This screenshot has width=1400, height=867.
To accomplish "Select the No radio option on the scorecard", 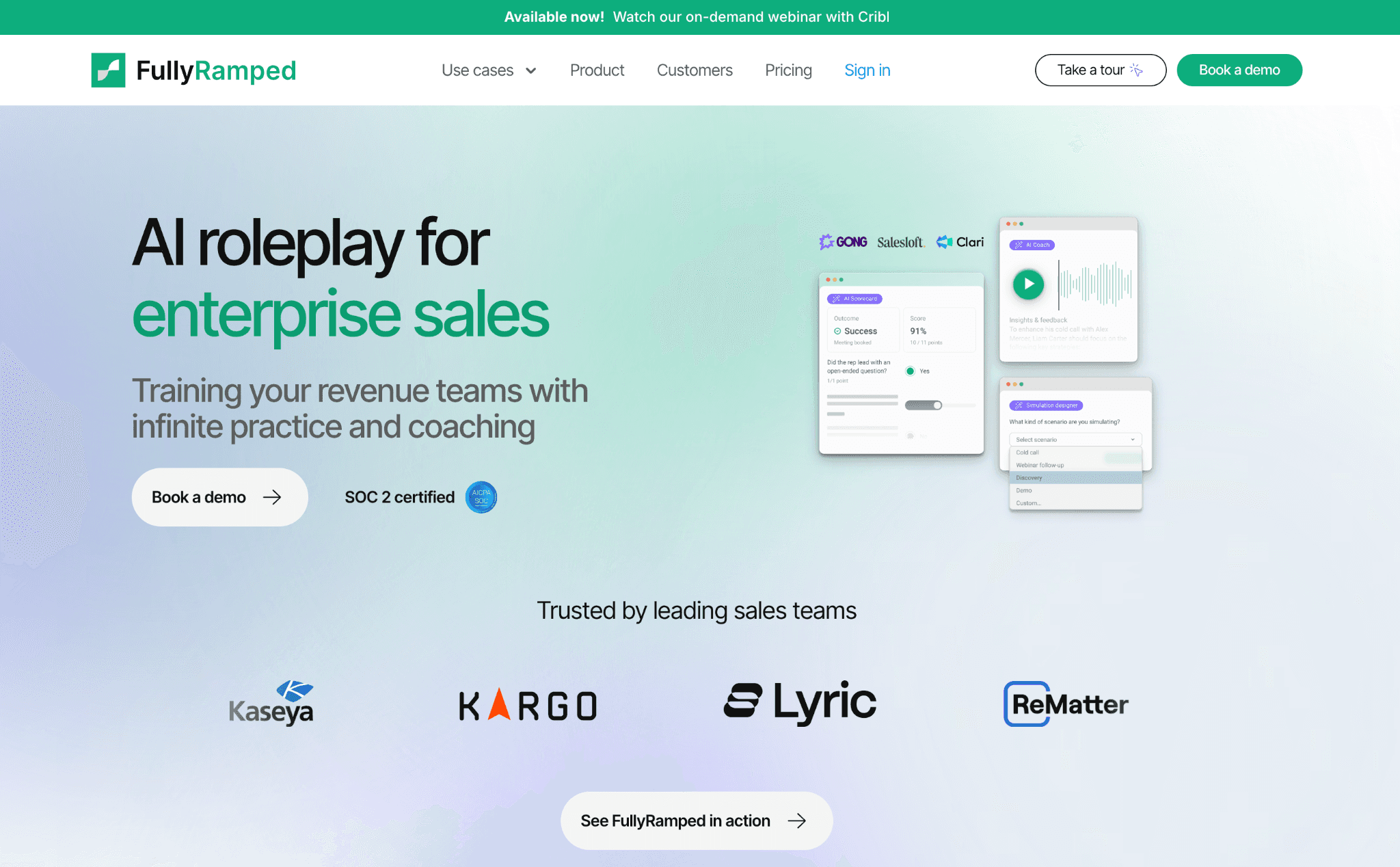I will pyautogui.click(x=910, y=436).
